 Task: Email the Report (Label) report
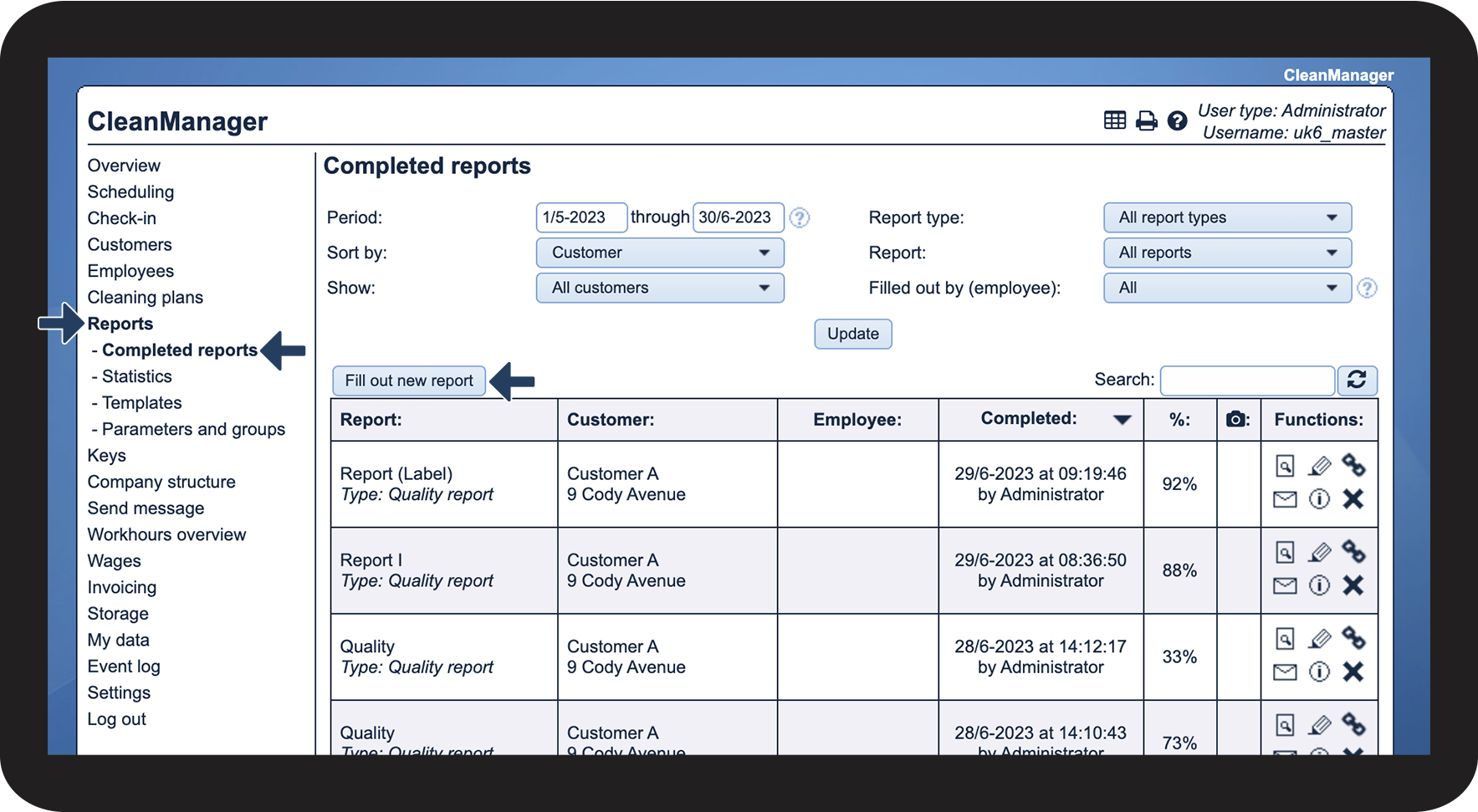tap(1285, 499)
